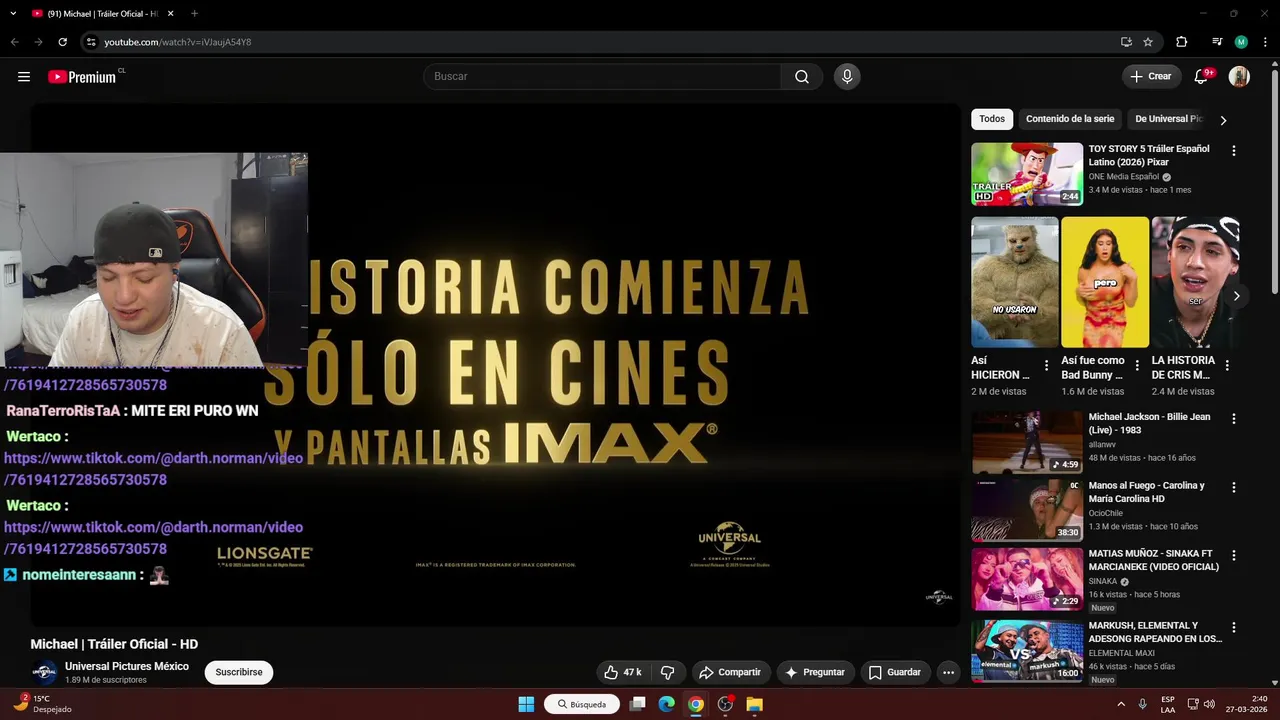
Task: Open Universal Pictures México channel name
Action: click(x=127, y=666)
